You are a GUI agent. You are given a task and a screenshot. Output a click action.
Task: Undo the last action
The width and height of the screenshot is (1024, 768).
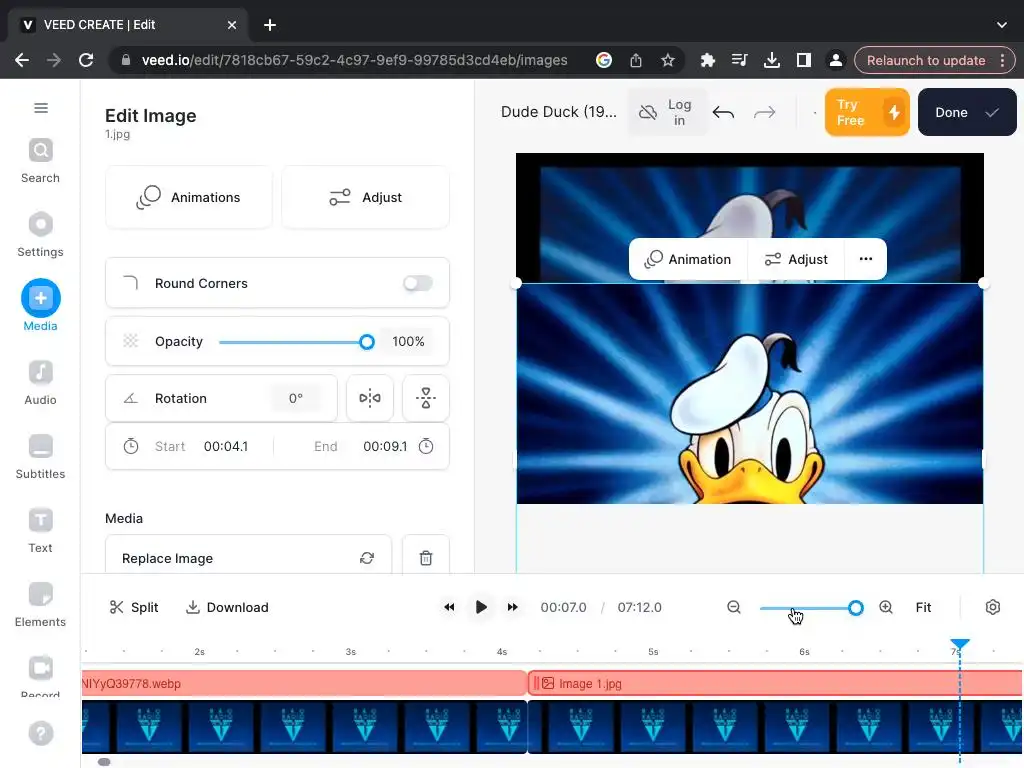[x=724, y=112]
